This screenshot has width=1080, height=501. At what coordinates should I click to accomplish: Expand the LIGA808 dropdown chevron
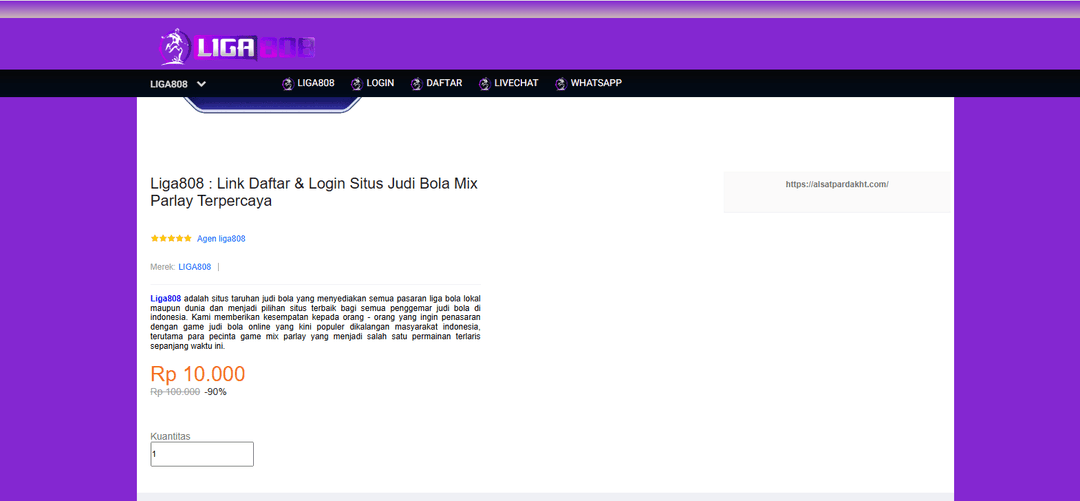[201, 84]
